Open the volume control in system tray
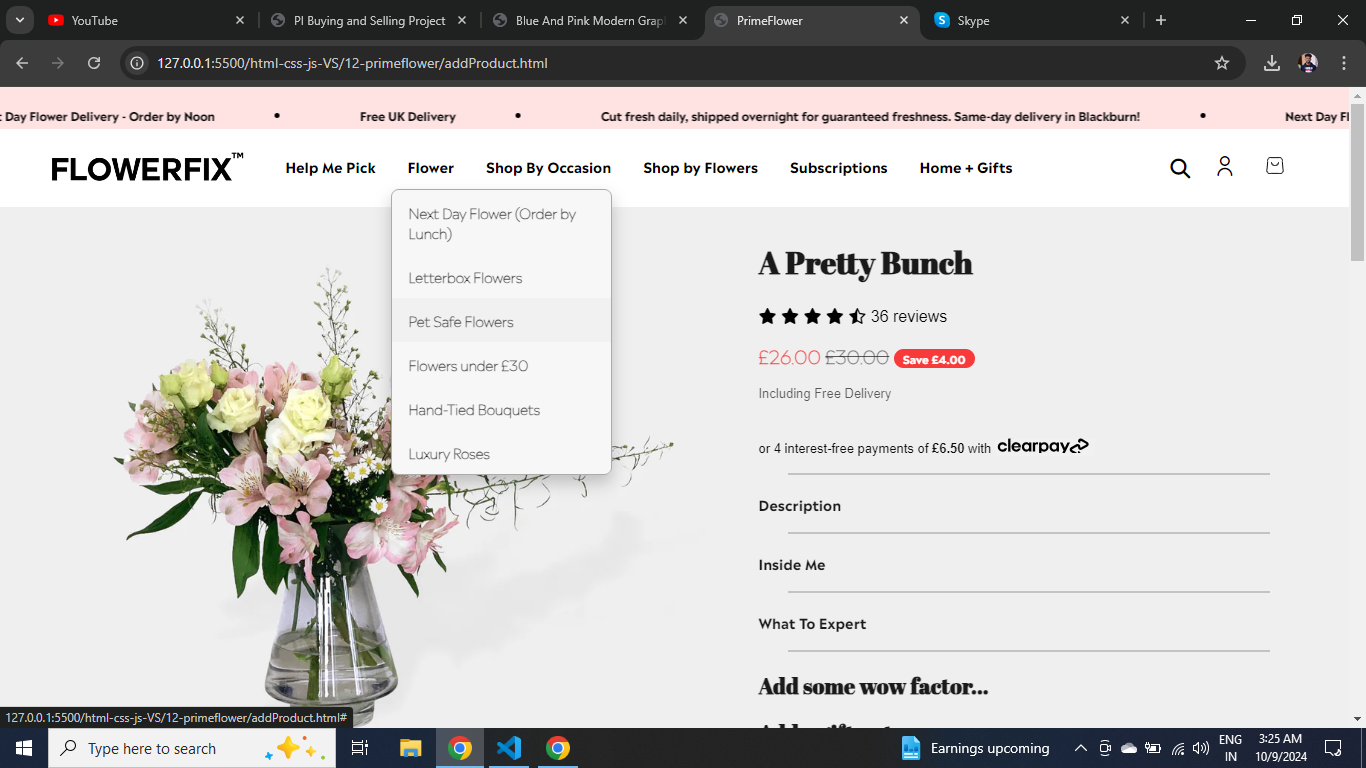 point(1201,748)
